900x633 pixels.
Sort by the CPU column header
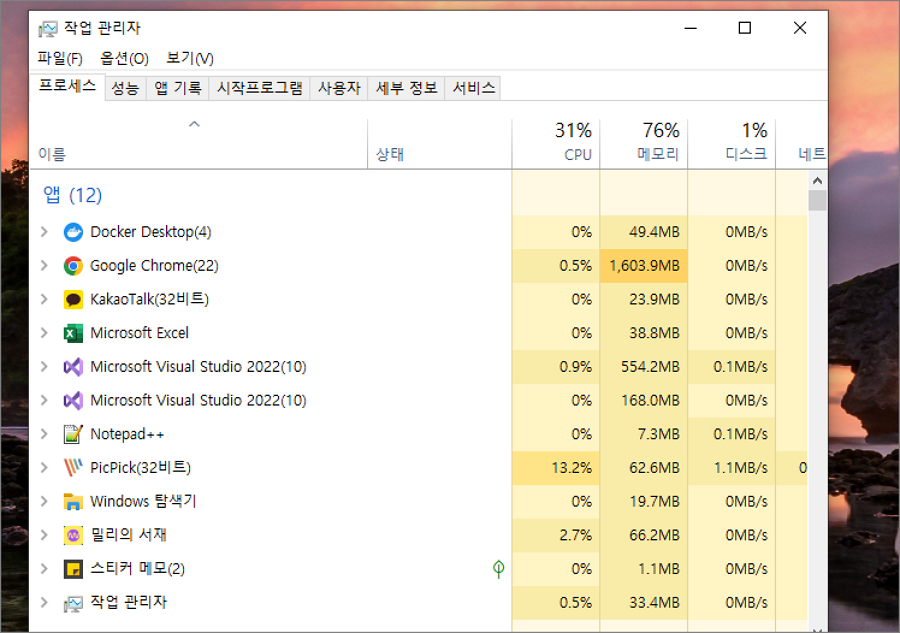pyautogui.click(x=556, y=143)
